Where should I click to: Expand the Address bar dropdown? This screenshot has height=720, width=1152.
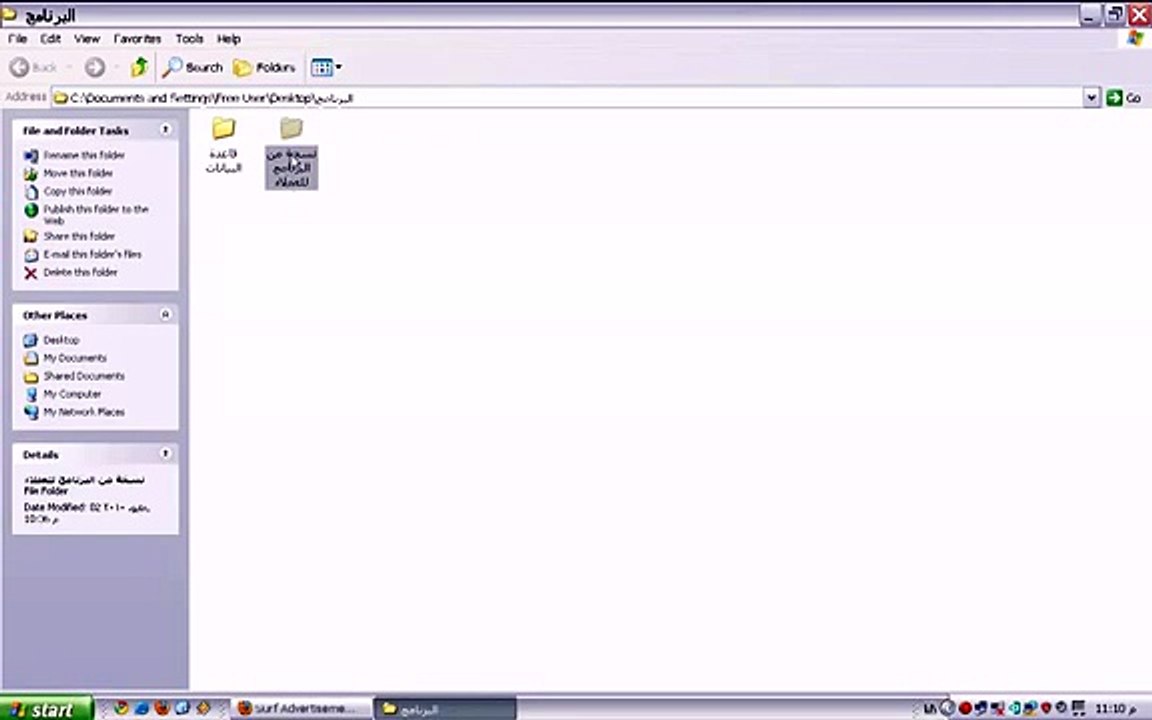(x=1091, y=97)
